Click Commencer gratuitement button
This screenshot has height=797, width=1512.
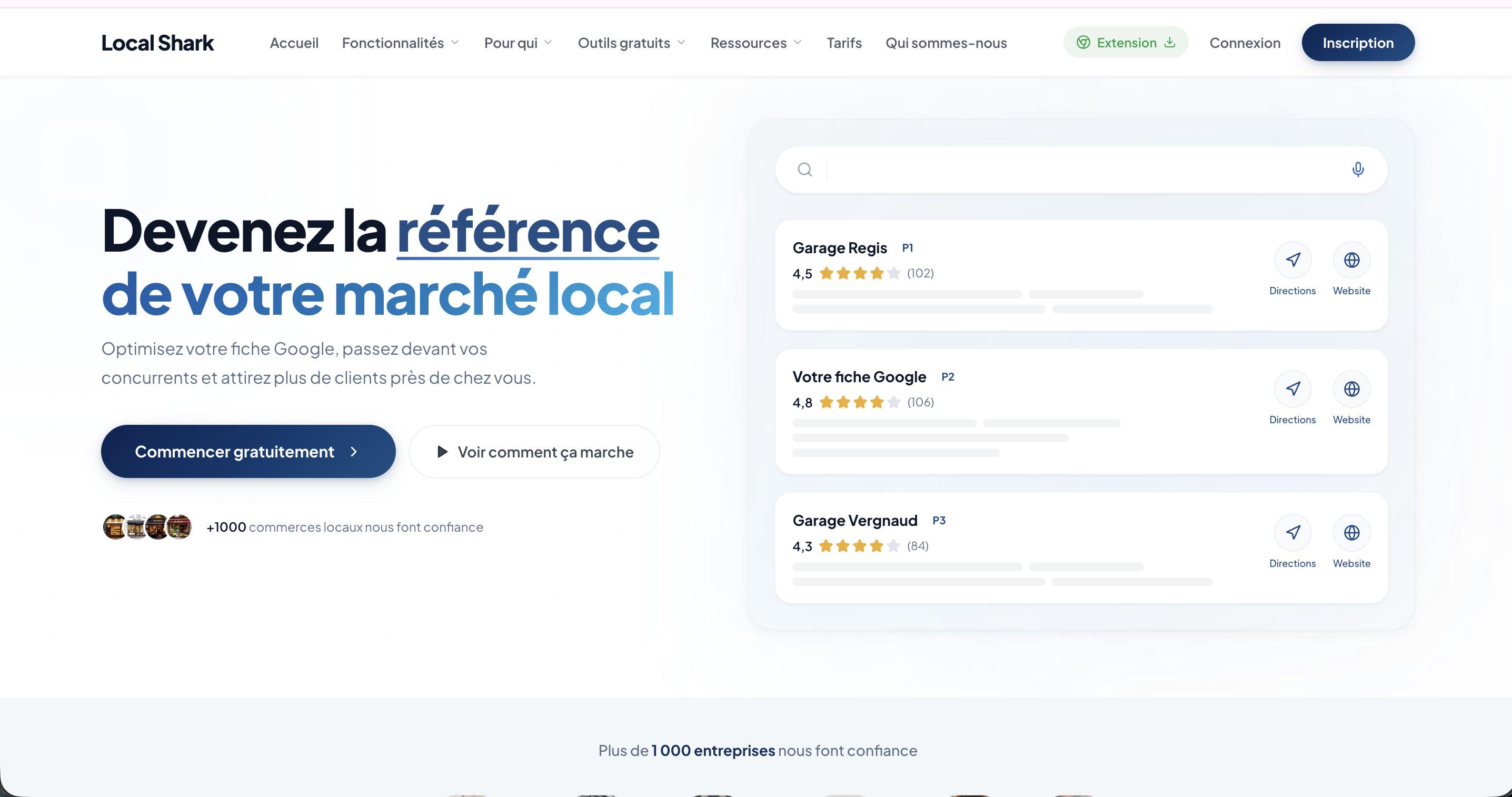coord(248,451)
